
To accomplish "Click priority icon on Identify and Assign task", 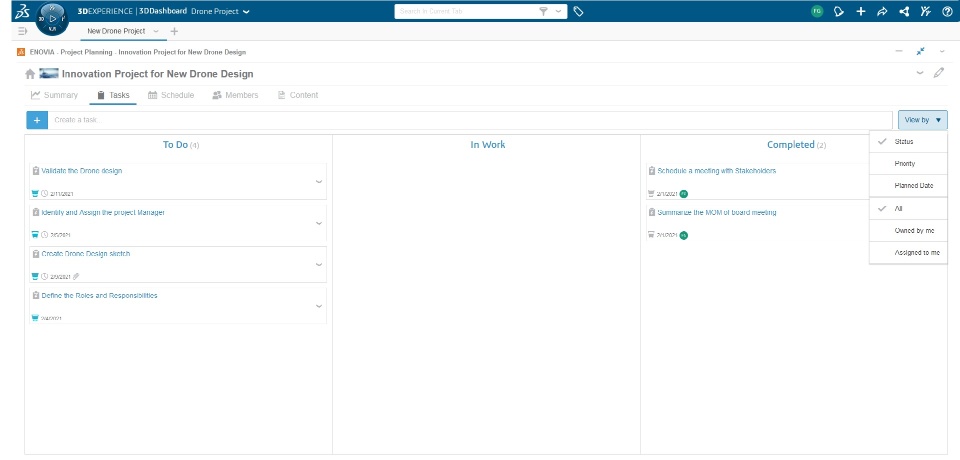I will click(35, 235).
